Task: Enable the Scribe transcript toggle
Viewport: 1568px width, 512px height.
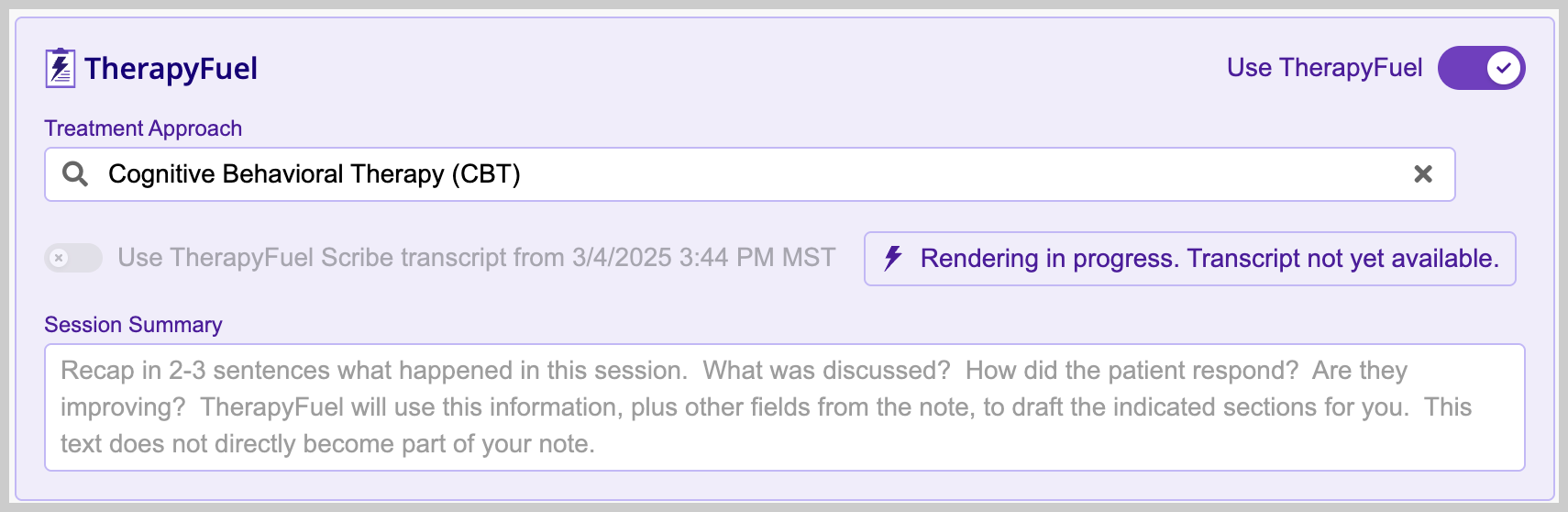Action: click(x=73, y=258)
